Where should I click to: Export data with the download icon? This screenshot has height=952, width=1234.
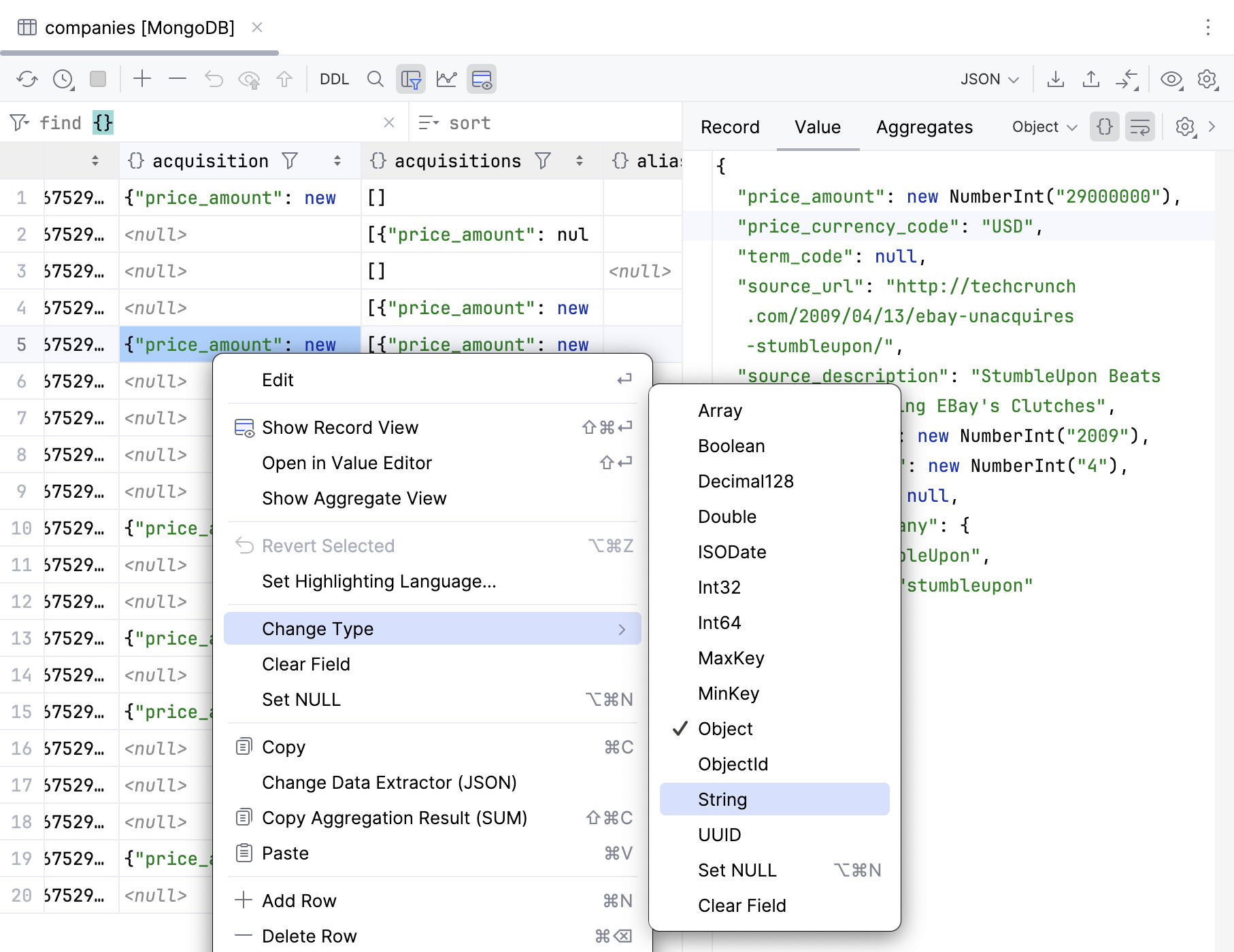1056,78
